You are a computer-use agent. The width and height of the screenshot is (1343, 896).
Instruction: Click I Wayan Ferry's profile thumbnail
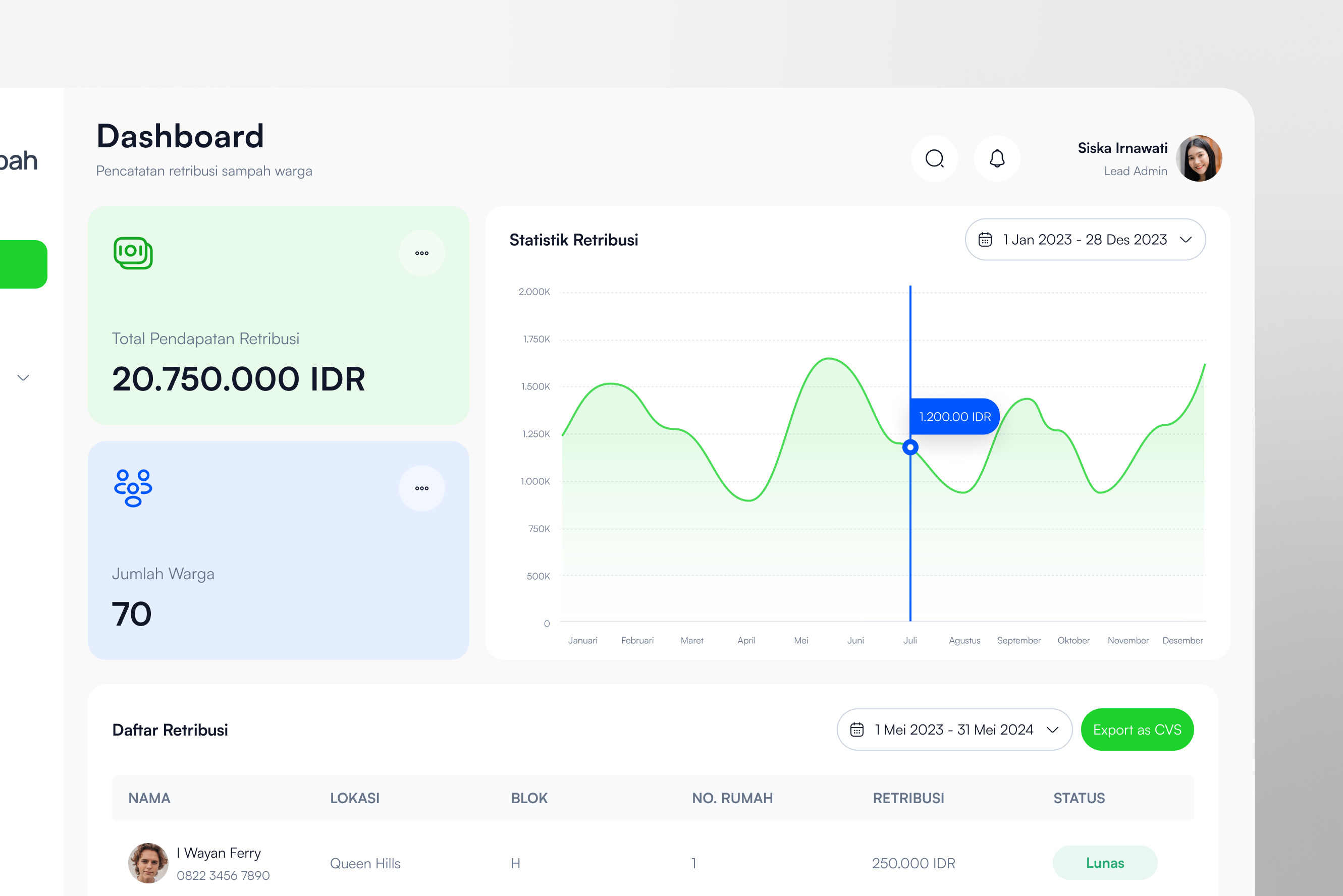[x=147, y=863]
